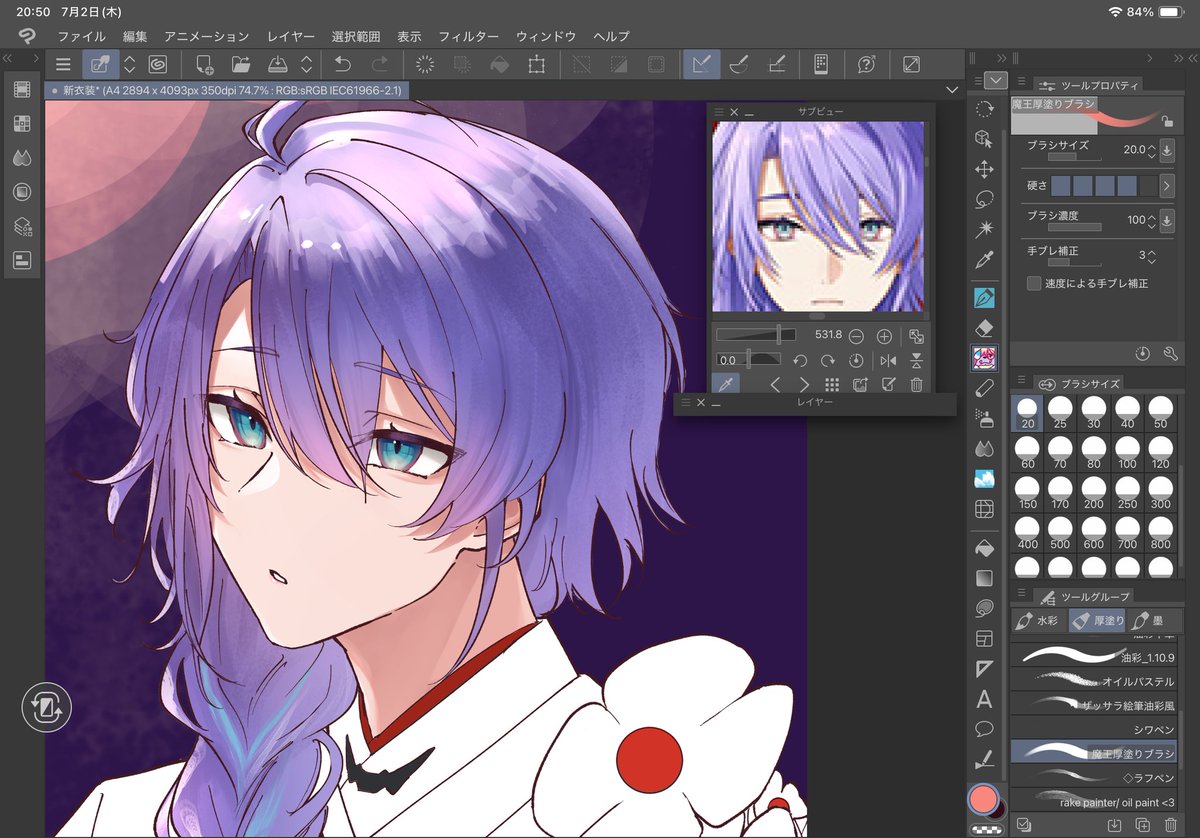
Task: Enable 速度による手ブレ補正 checkbox
Action: click(x=1034, y=284)
